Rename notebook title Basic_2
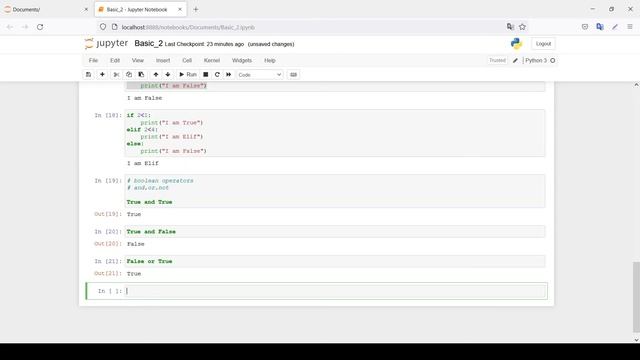The height and width of the screenshot is (360, 640). tap(149, 43)
